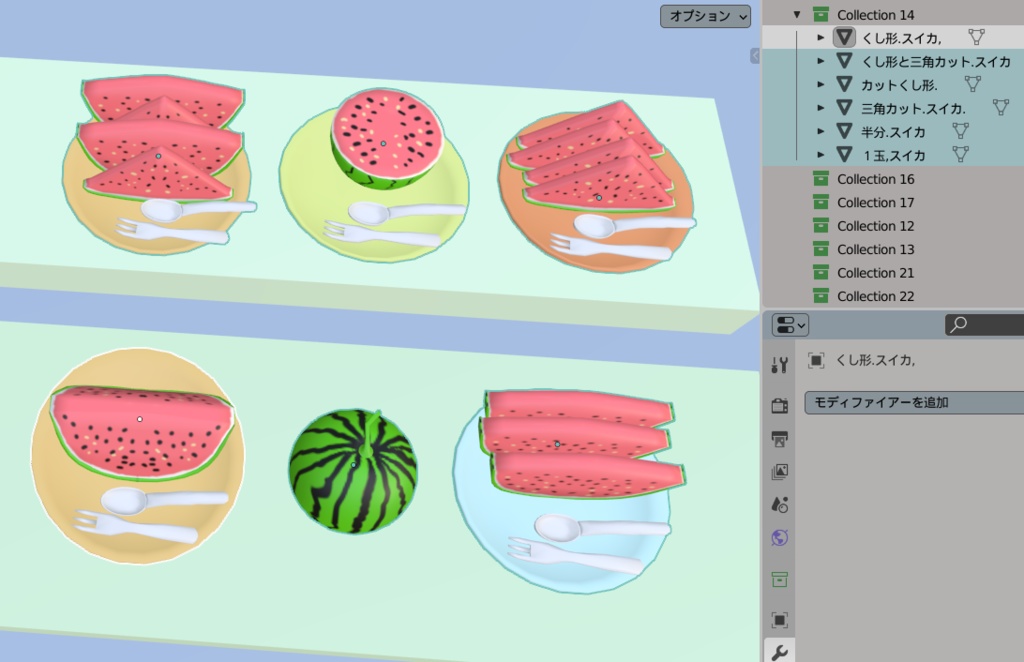The height and width of the screenshot is (662, 1024).
Task: Click the Collection 12 box icon
Action: (821, 226)
